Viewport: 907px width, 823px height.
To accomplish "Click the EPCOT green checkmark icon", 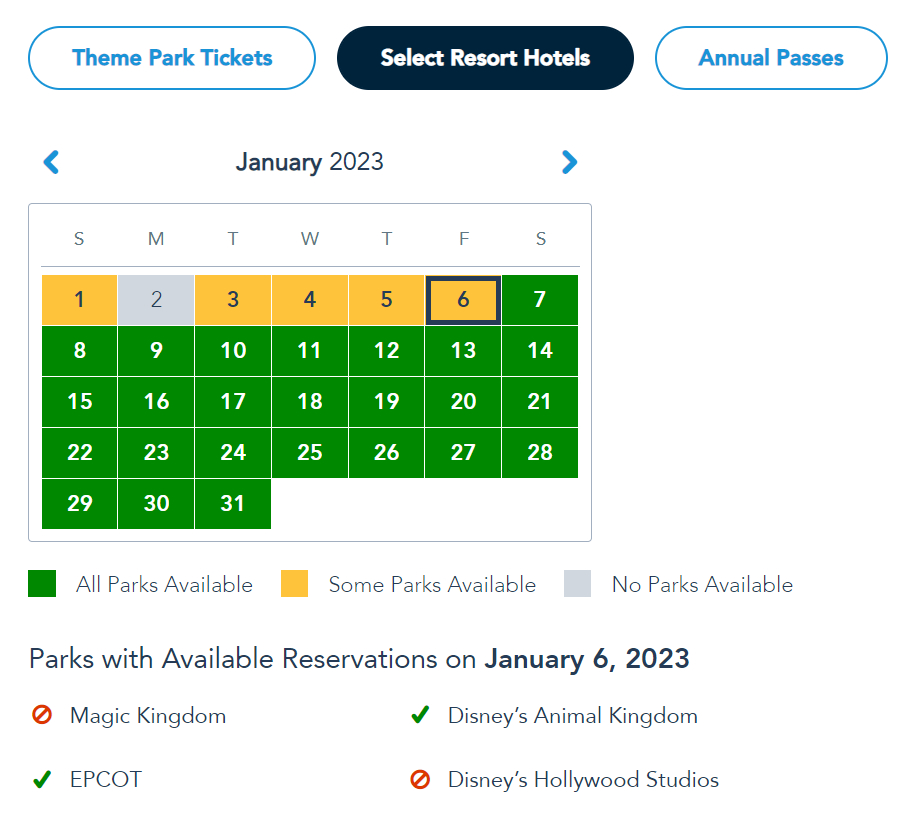I will coord(42,780).
